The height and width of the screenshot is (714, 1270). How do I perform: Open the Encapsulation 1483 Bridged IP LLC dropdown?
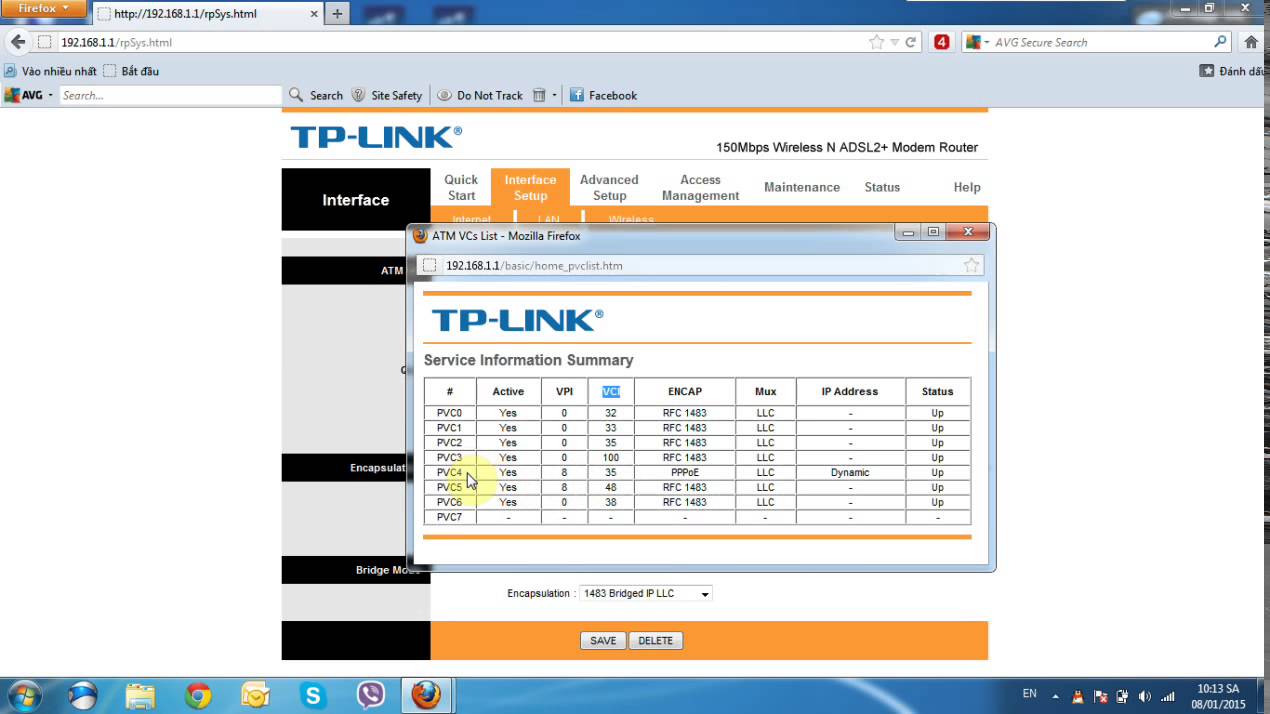coord(646,594)
